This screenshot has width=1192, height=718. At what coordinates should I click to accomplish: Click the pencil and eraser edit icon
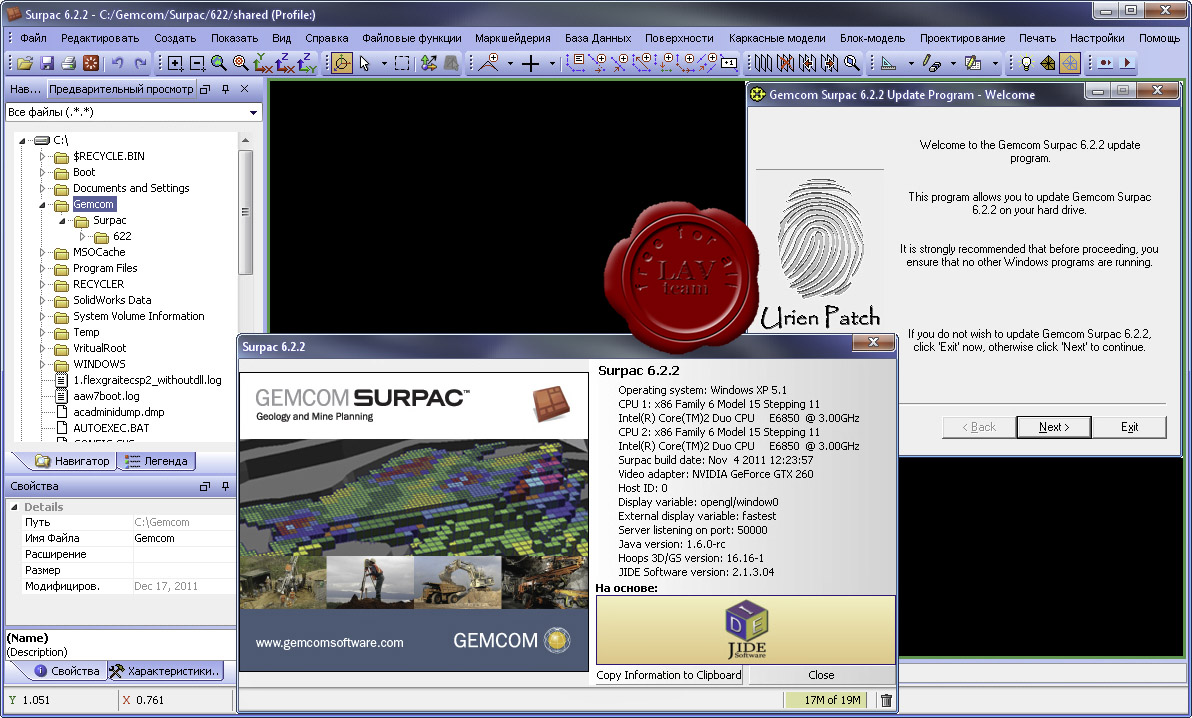pyautogui.click(x=931, y=64)
